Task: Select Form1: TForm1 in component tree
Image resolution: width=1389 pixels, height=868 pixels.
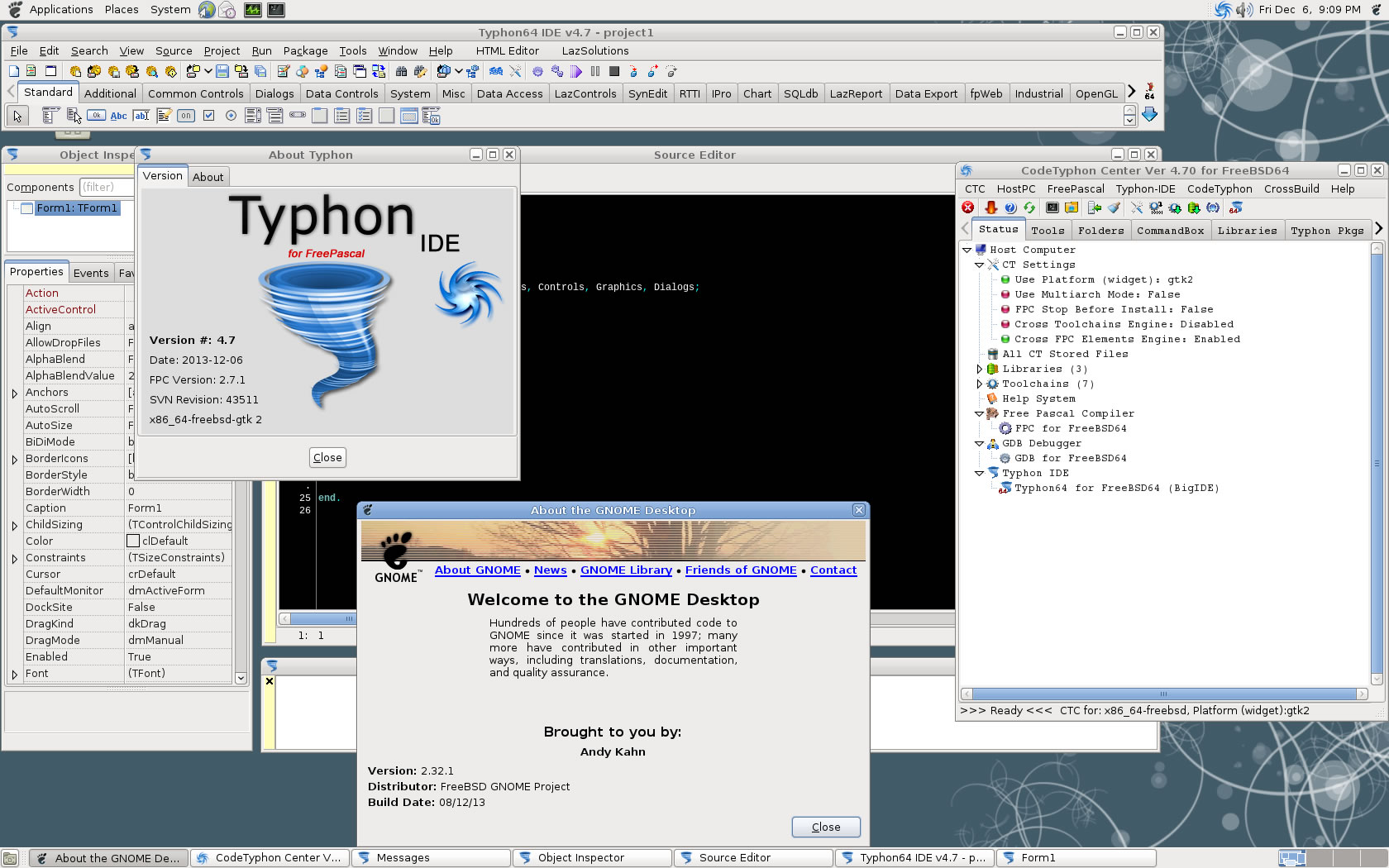Action: tap(77, 208)
